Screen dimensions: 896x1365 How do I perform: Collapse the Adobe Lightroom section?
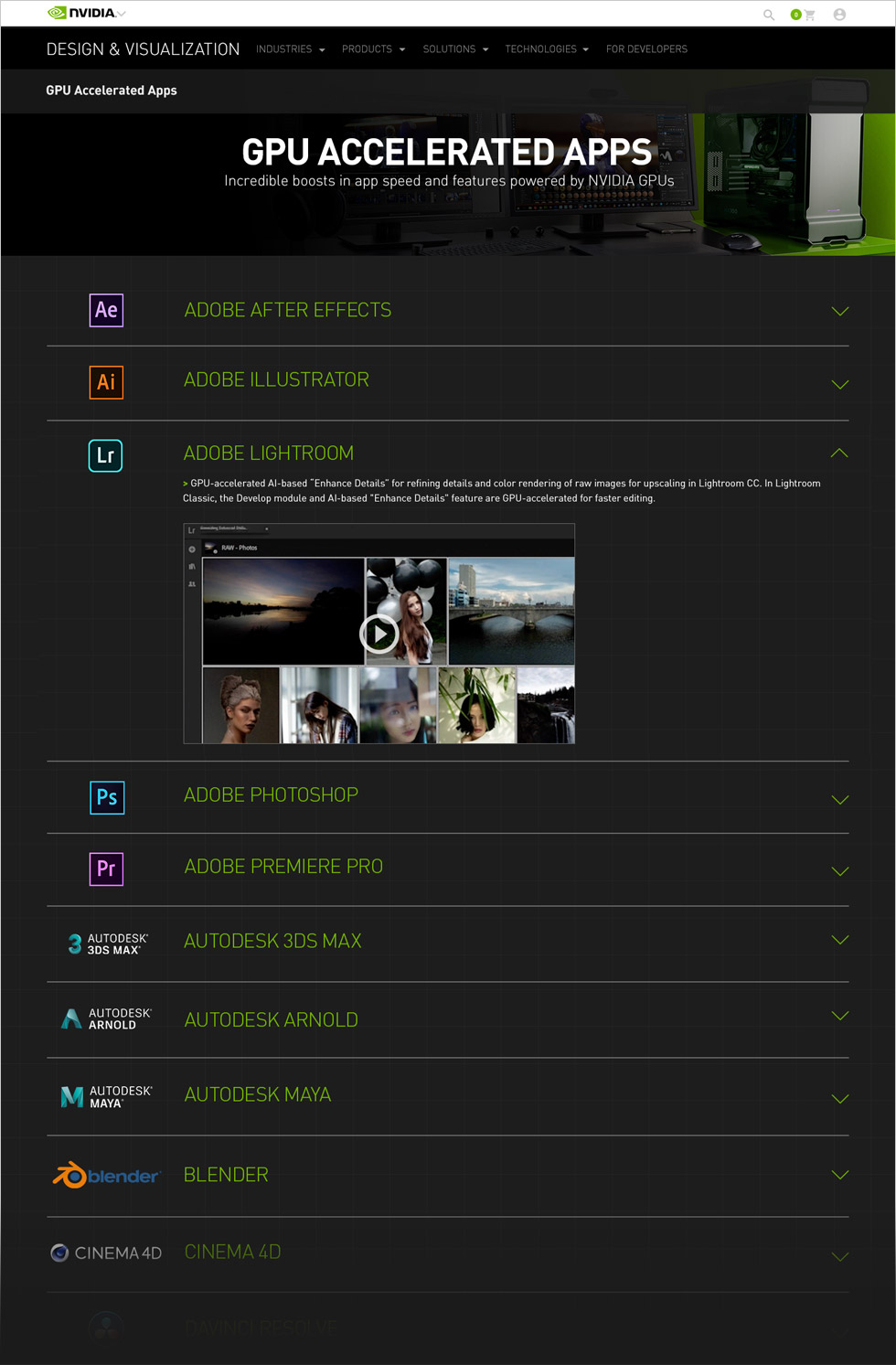(839, 453)
